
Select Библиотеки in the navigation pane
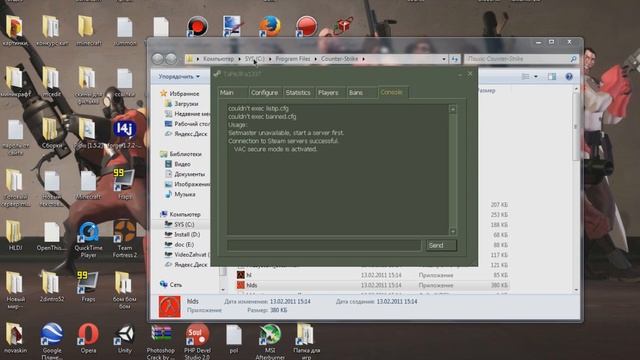(x=181, y=154)
